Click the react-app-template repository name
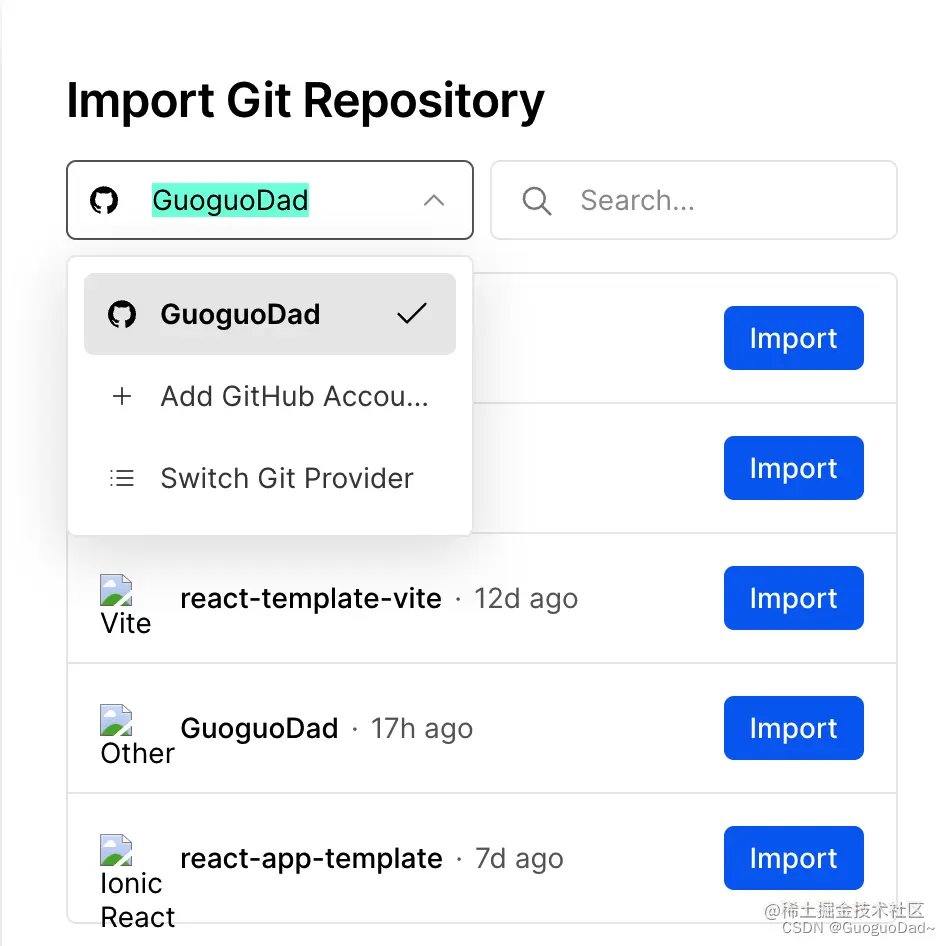 pos(311,859)
